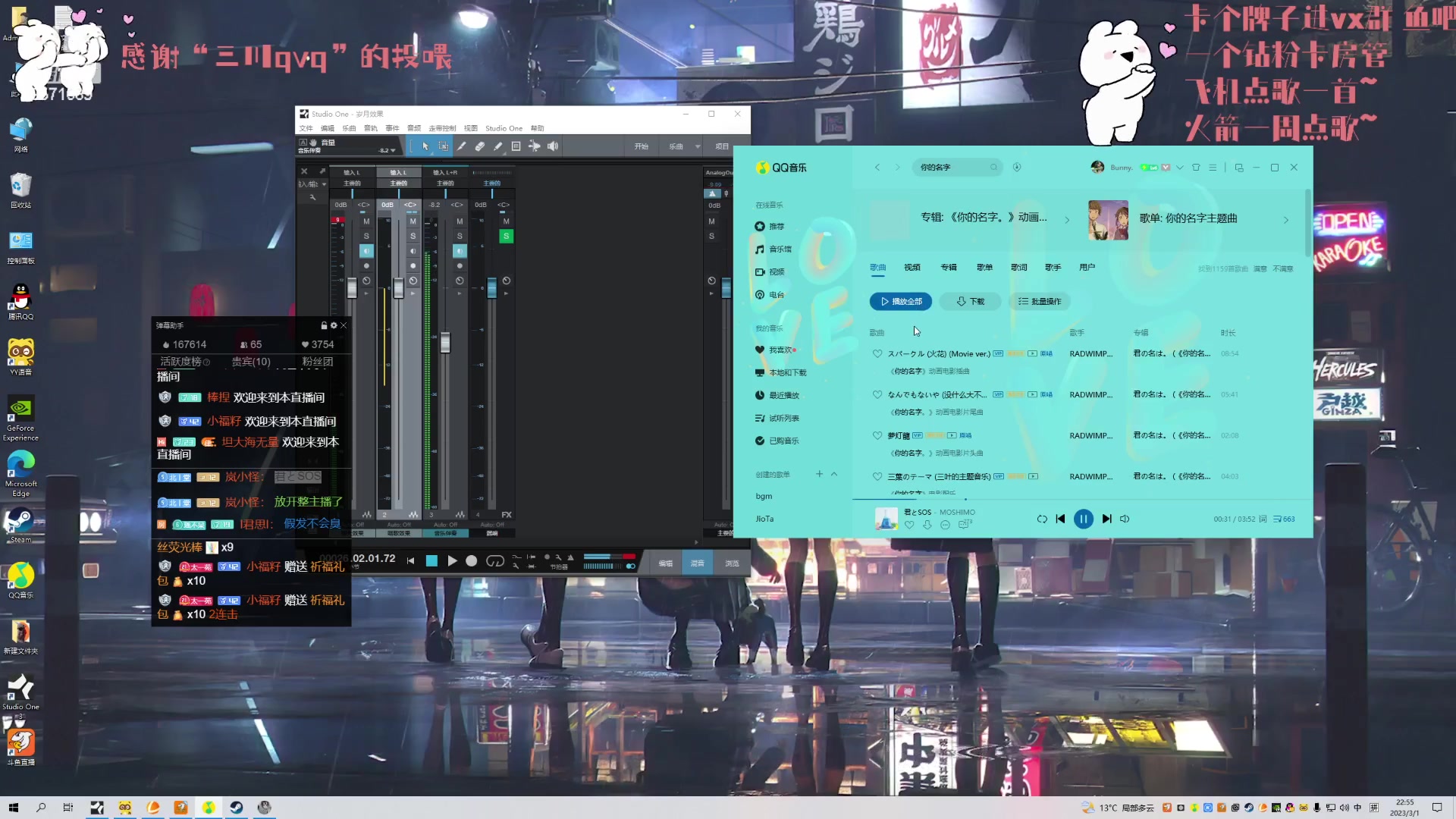Viewport: 1456px width, 819px height.
Task: Solo the second 输入 L mixer channel
Action: 413,236
